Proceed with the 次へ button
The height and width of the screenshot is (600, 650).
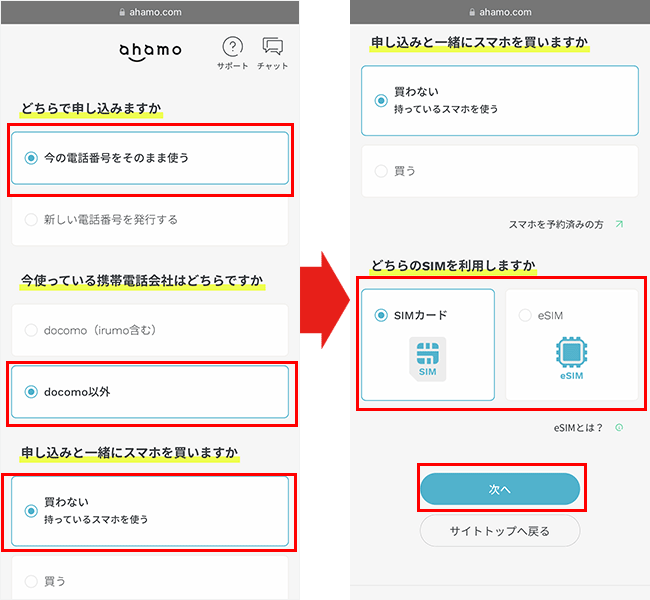pyautogui.click(x=500, y=489)
